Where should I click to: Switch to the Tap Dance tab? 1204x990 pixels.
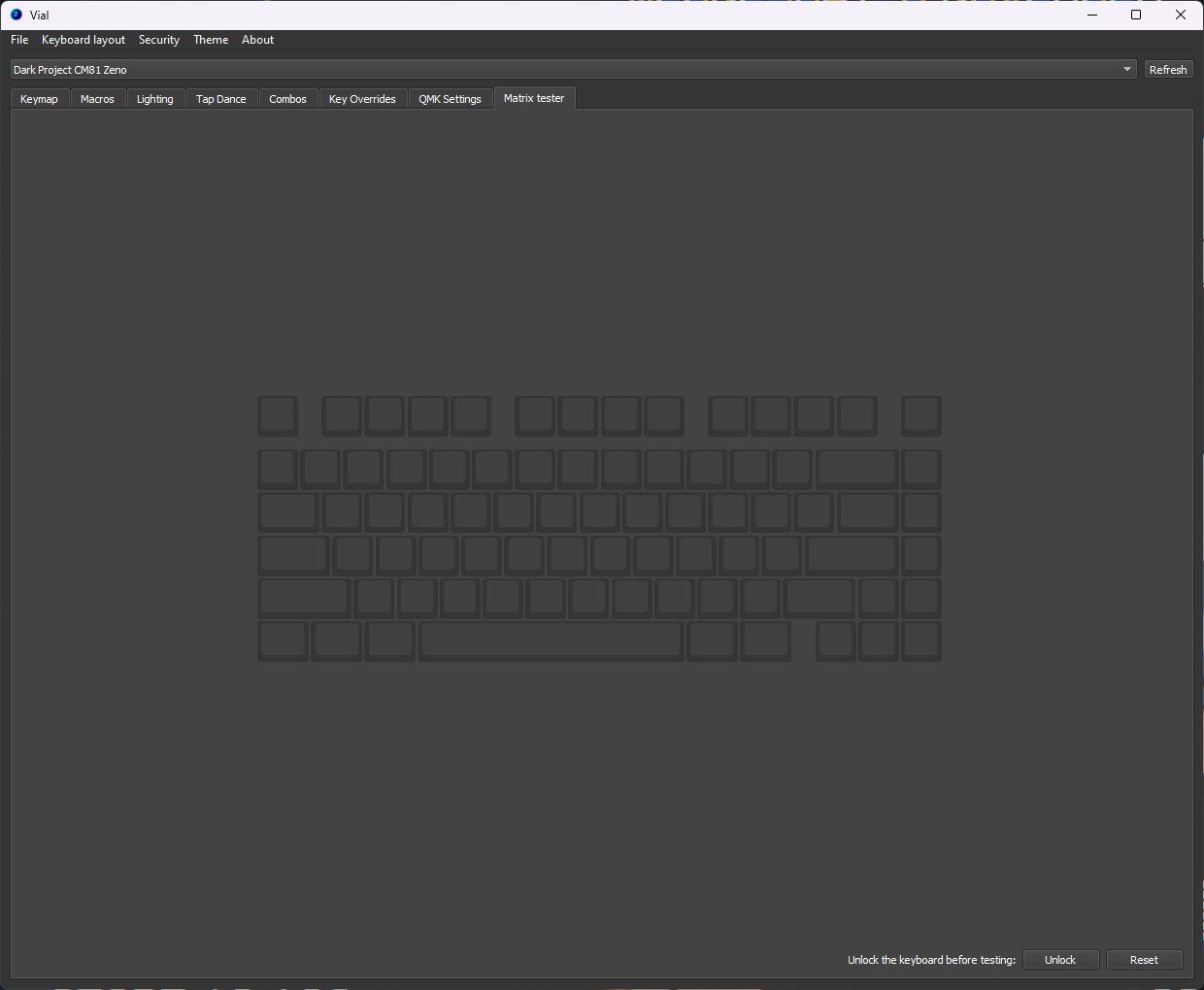221,99
